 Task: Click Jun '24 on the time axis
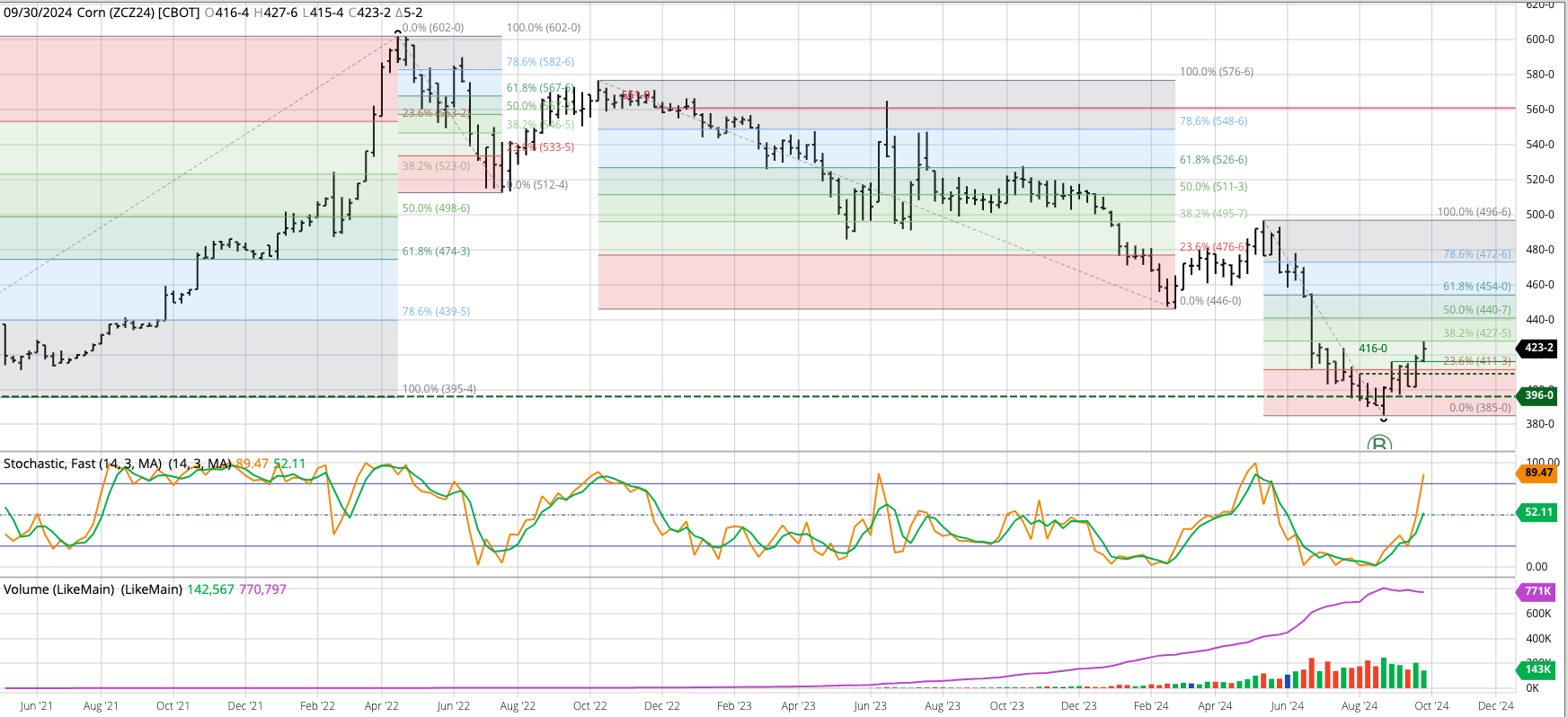(1287, 705)
